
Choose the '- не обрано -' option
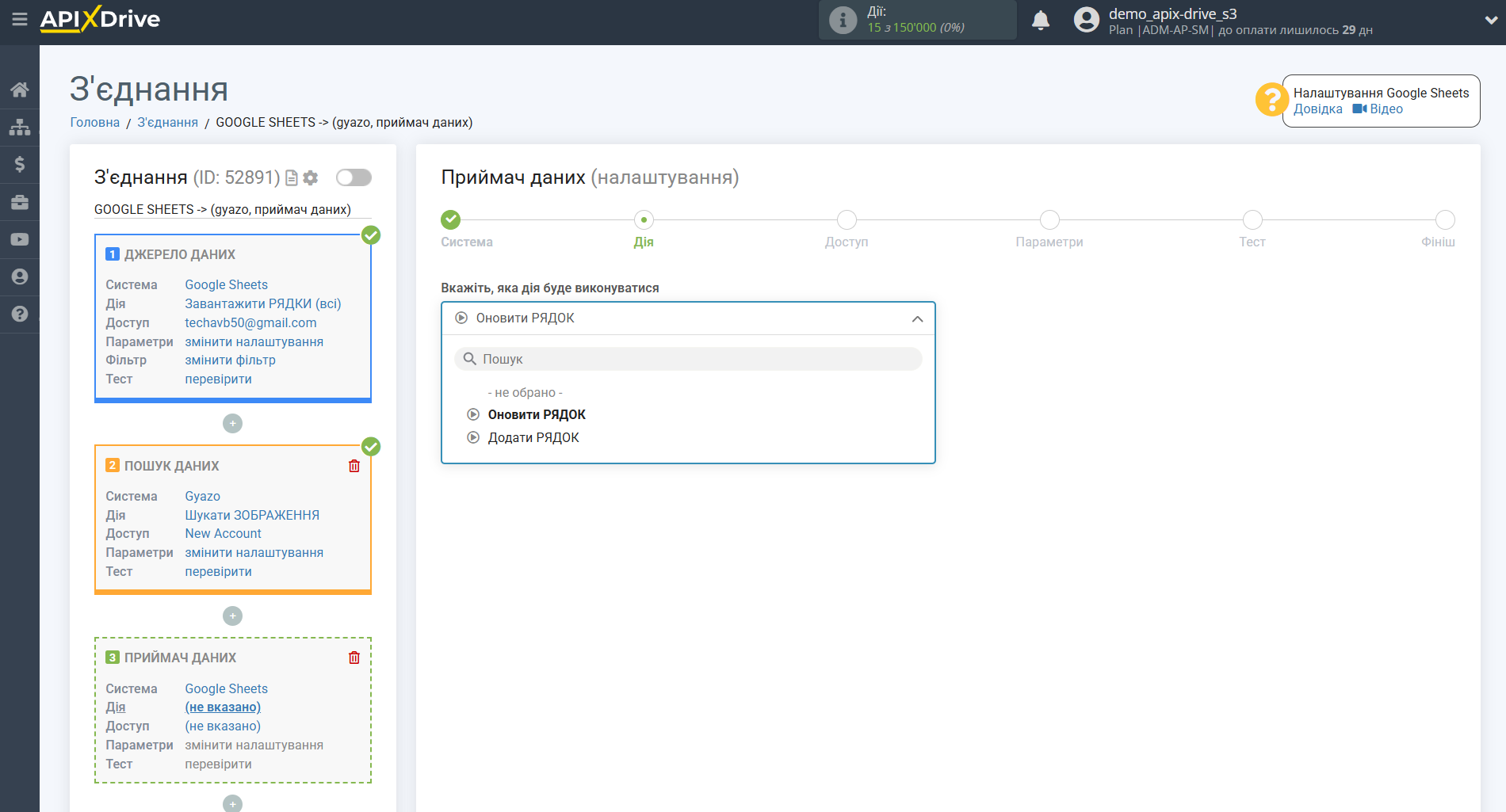click(525, 393)
